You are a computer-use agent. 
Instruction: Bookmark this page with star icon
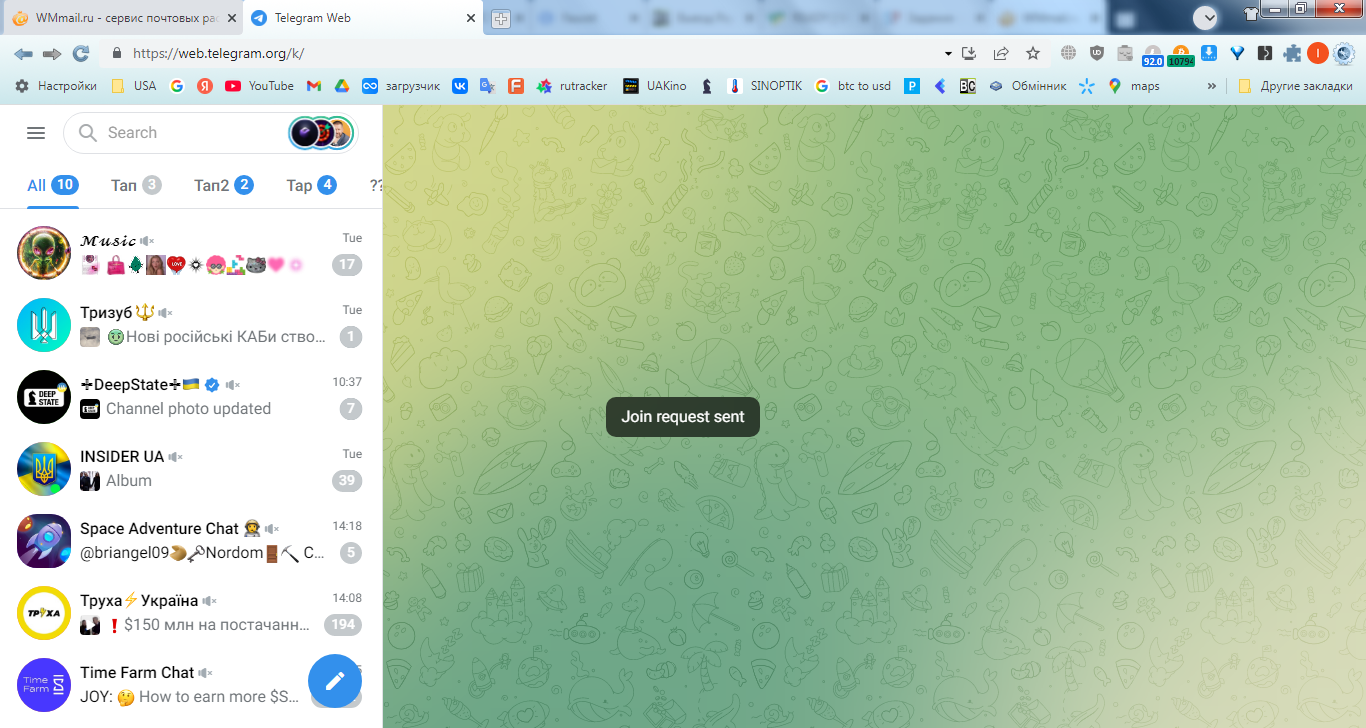click(1033, 53)
